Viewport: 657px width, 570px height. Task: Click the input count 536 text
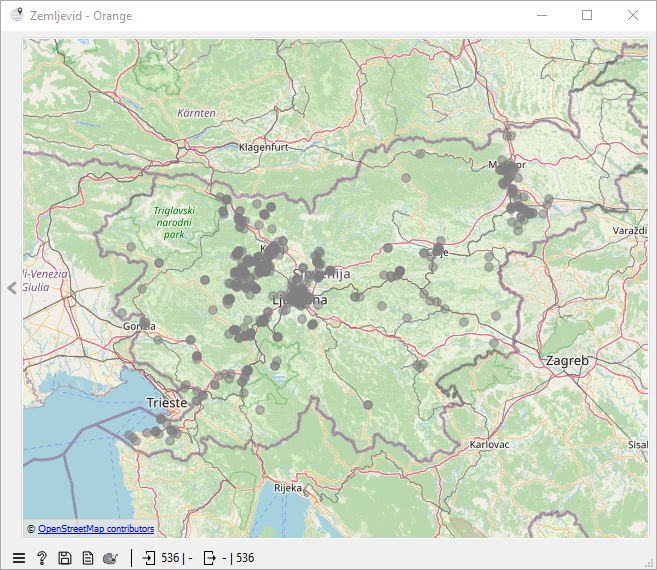171,558
